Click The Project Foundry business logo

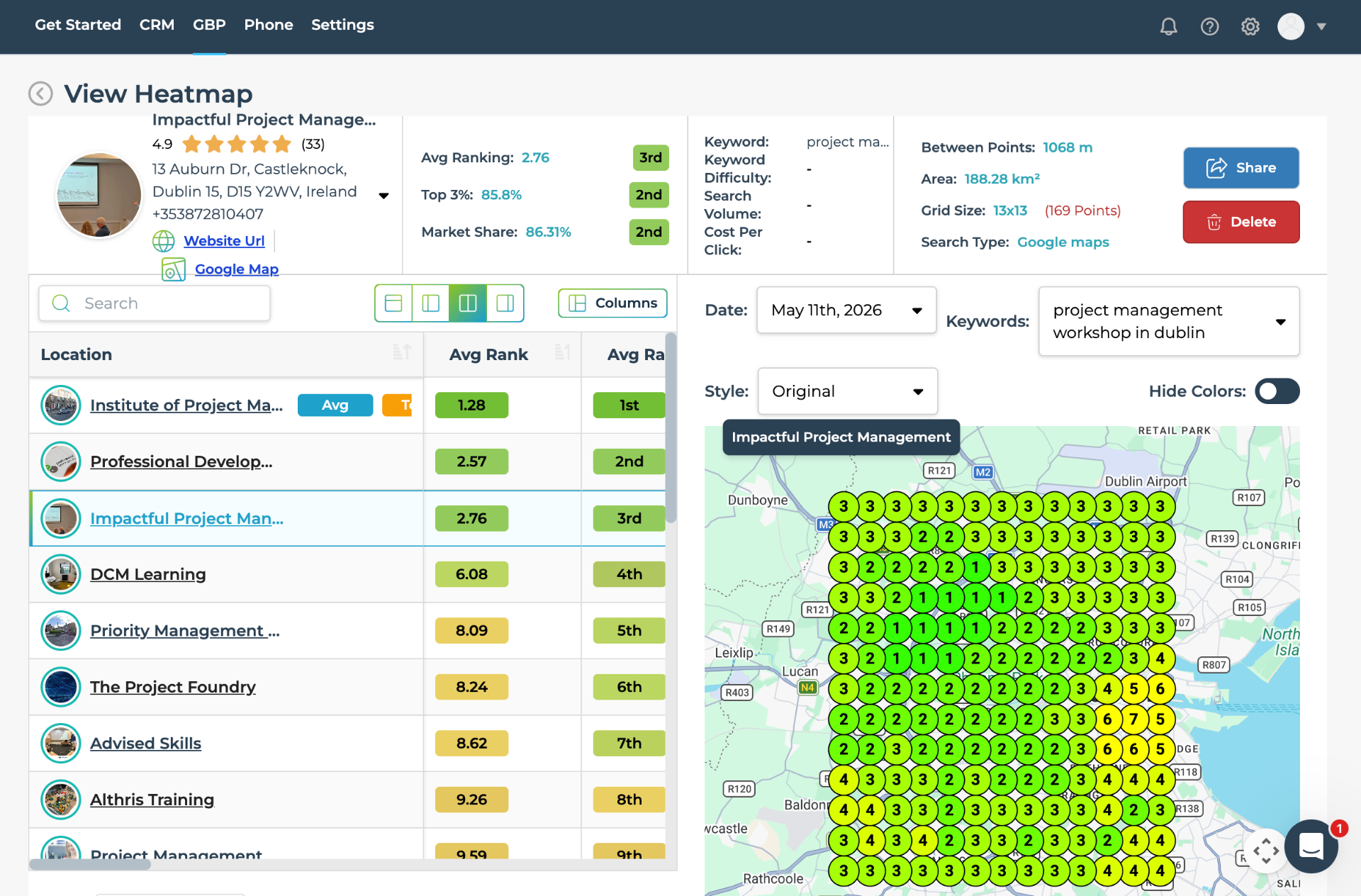[x=61, y=687]
